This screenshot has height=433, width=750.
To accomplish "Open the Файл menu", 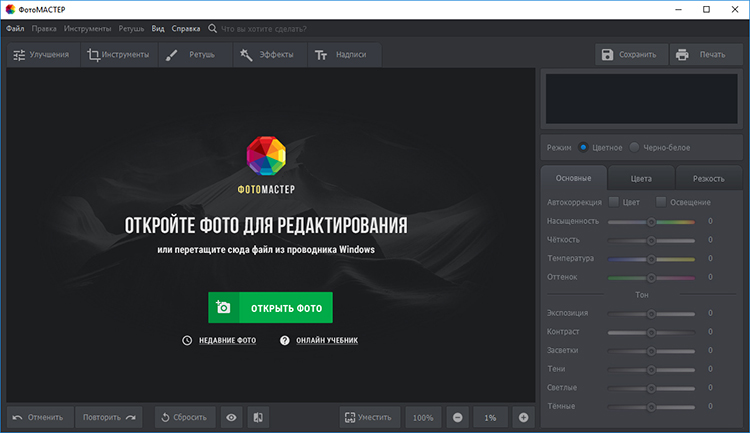I will (x=15, y=29).
